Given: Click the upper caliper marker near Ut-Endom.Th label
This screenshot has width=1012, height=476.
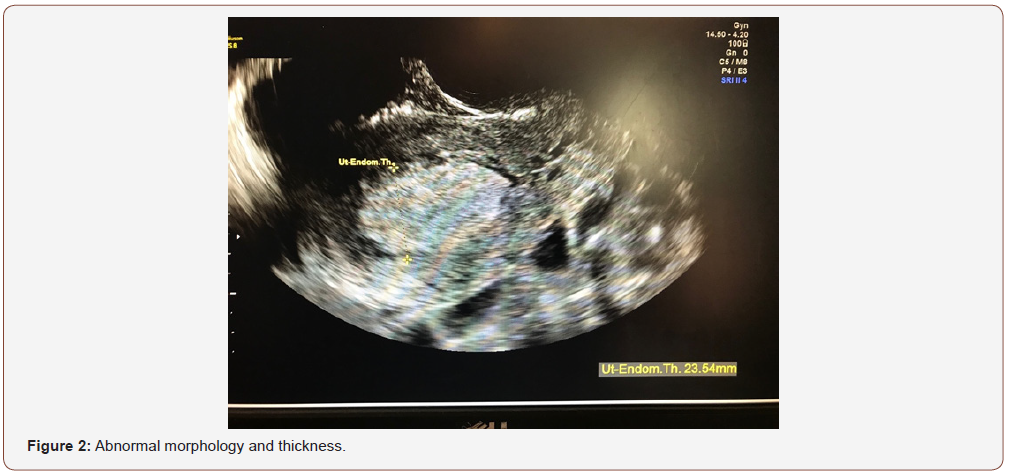Looking at the screenshot, I should coord(394,166).
